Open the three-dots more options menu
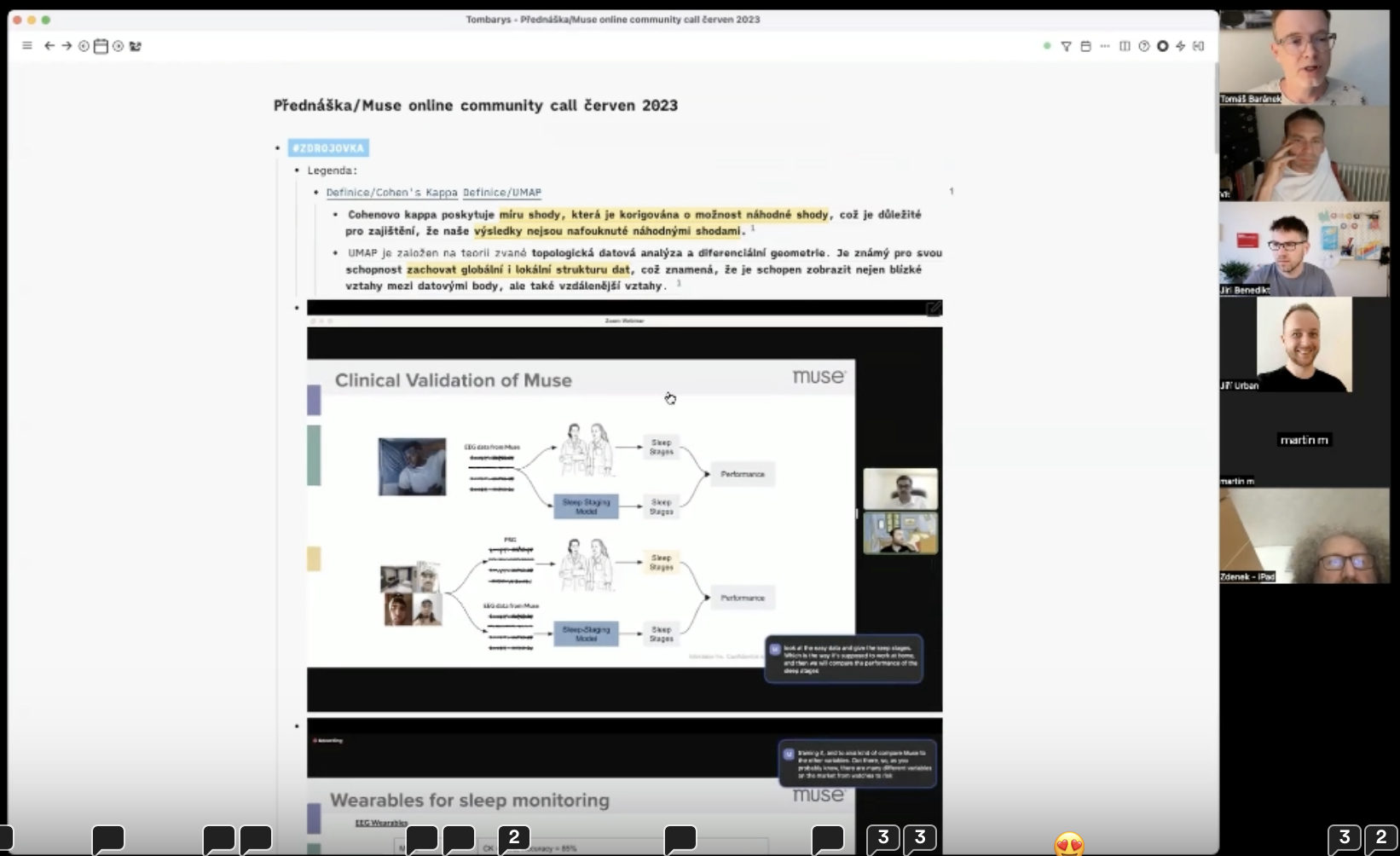Viewport: 1400px width, 856px height. point(1105,46)
